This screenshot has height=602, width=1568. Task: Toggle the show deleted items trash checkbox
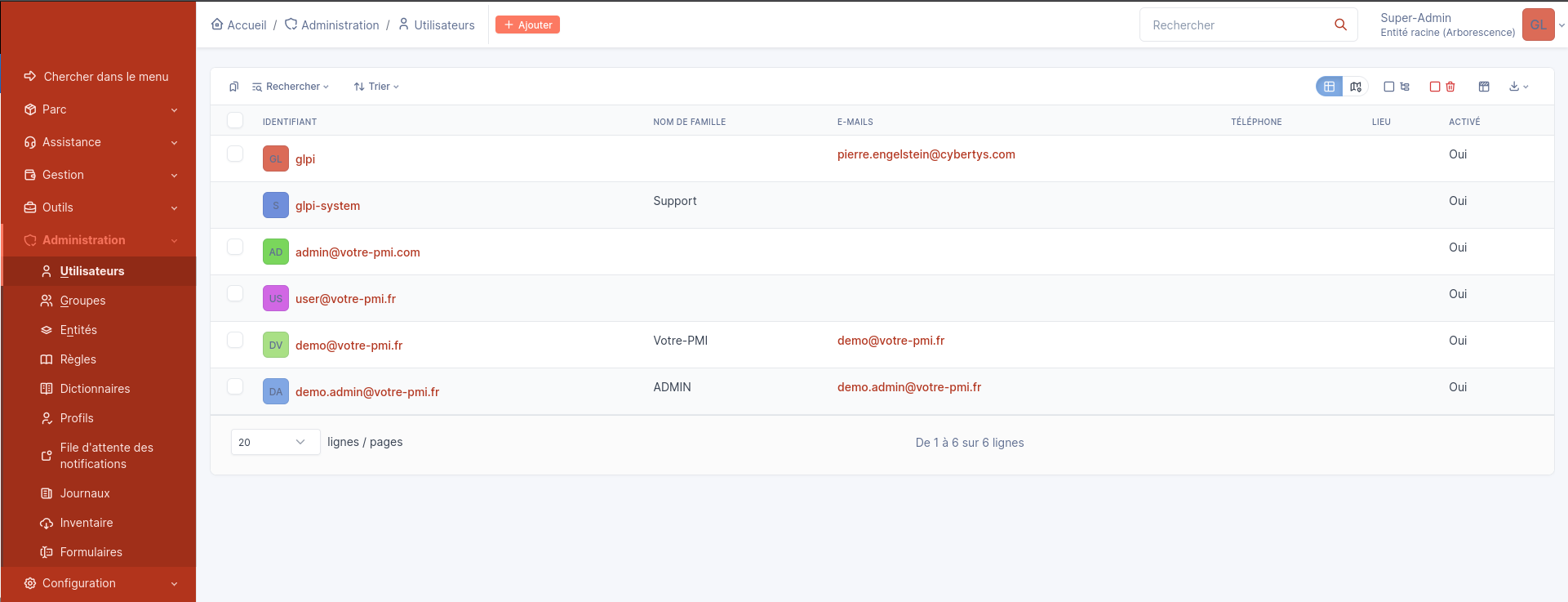(x=1442, y=87)
